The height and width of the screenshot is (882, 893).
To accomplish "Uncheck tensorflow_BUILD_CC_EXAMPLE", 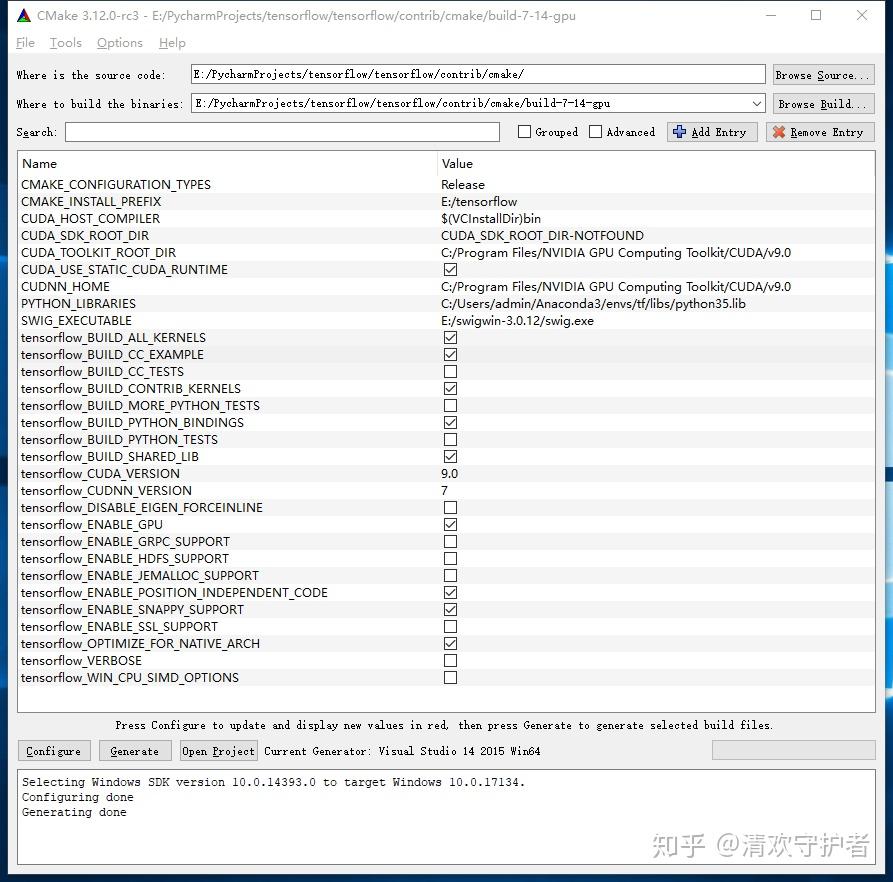I will (x=450, y=355).
